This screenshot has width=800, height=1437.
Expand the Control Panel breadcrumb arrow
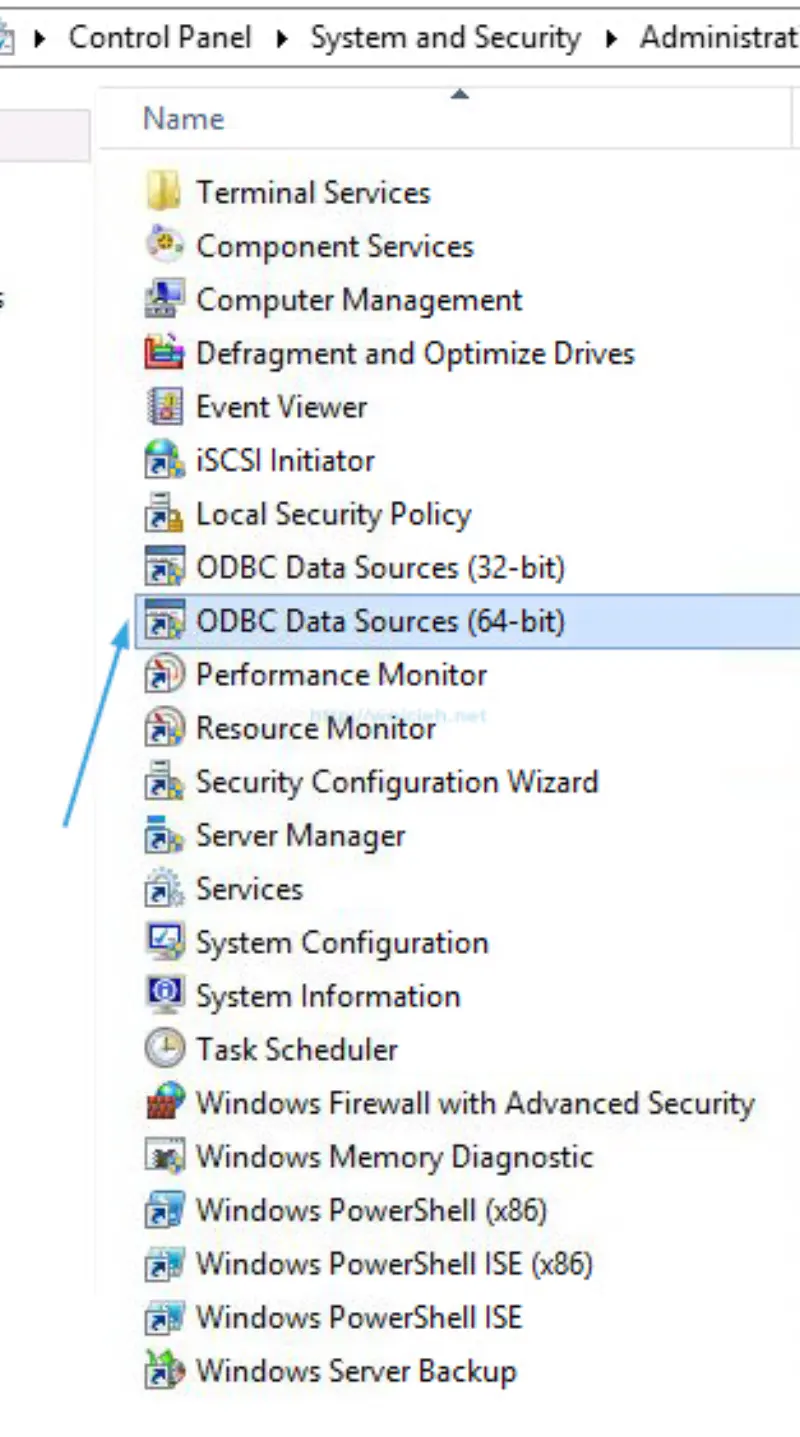click(283, 37)
